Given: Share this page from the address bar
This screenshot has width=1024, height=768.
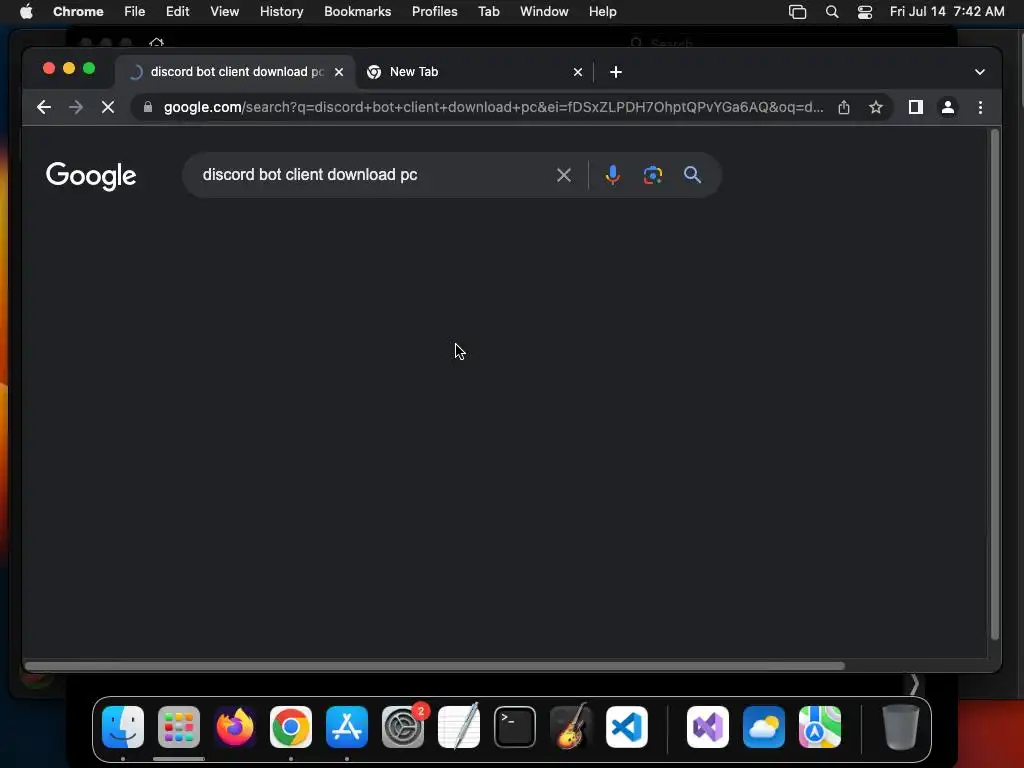Looking at the screenshot, I should [x=844, y=107].
